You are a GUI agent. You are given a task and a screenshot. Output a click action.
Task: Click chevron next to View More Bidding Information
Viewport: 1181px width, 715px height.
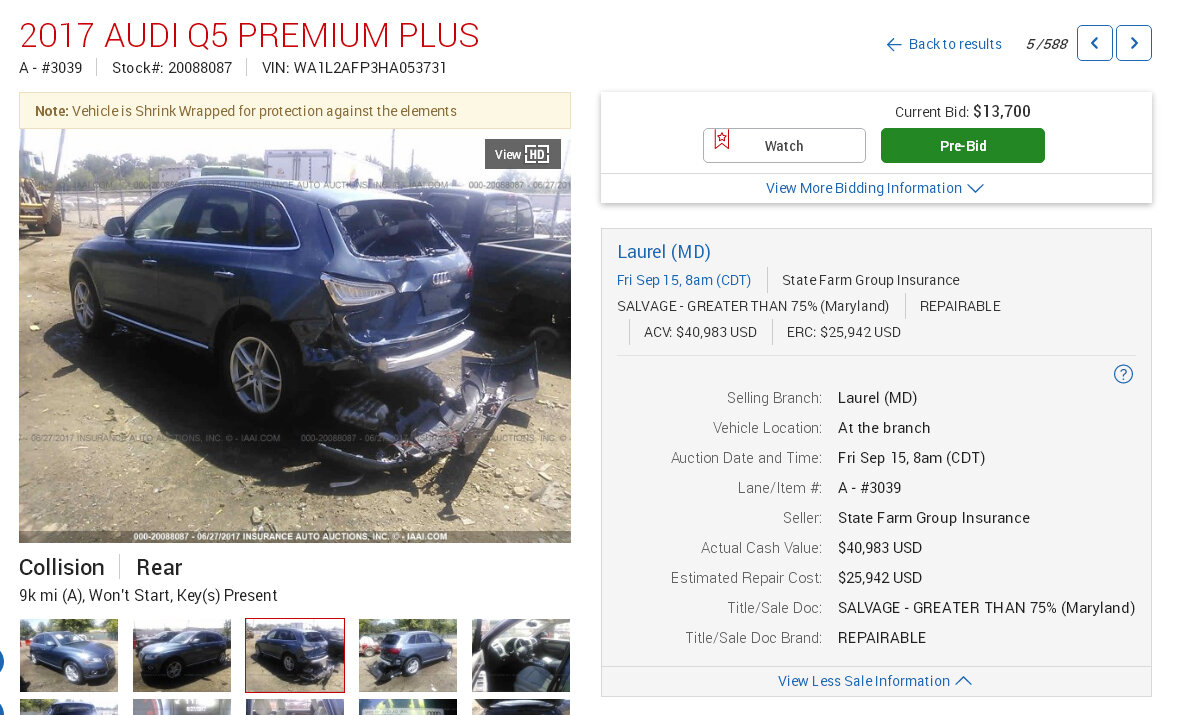975,188
